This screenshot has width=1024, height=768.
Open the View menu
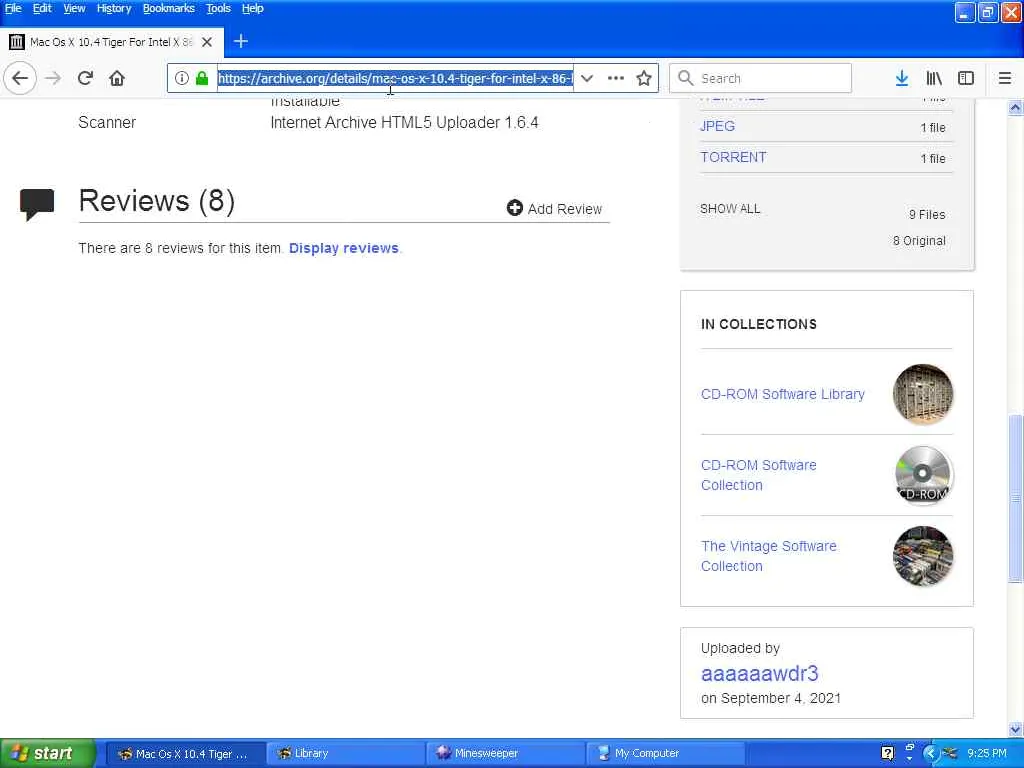74,8
